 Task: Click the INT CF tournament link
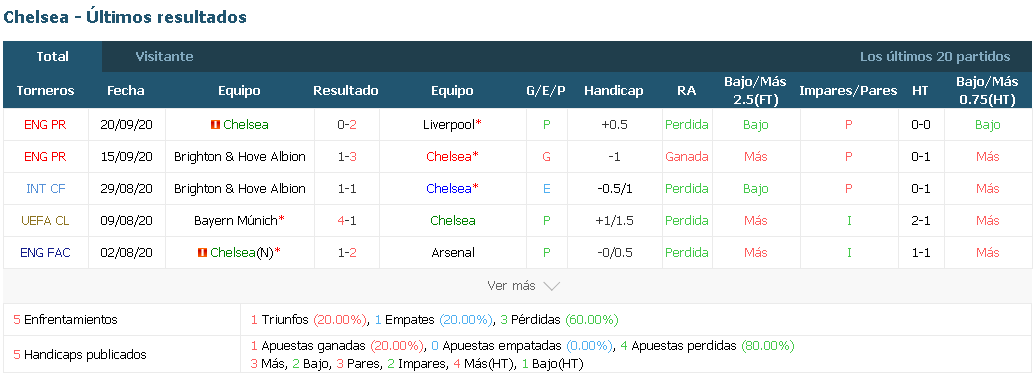(x=46, y=188)
